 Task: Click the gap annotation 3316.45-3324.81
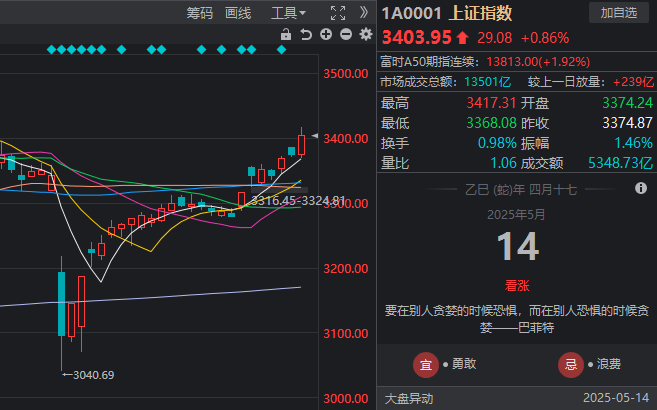pyautogui.click(x=298, y=201)
